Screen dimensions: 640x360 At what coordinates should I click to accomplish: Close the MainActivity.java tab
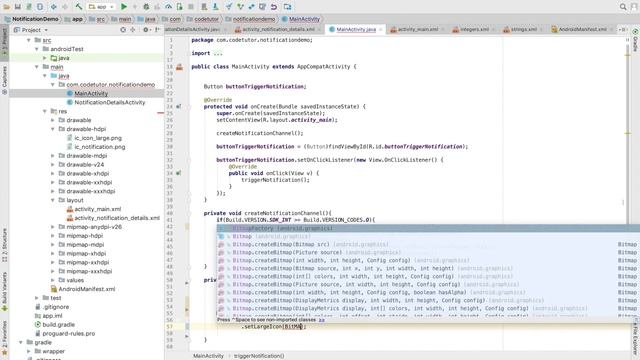pyautogui.click(x=381, y=29)
